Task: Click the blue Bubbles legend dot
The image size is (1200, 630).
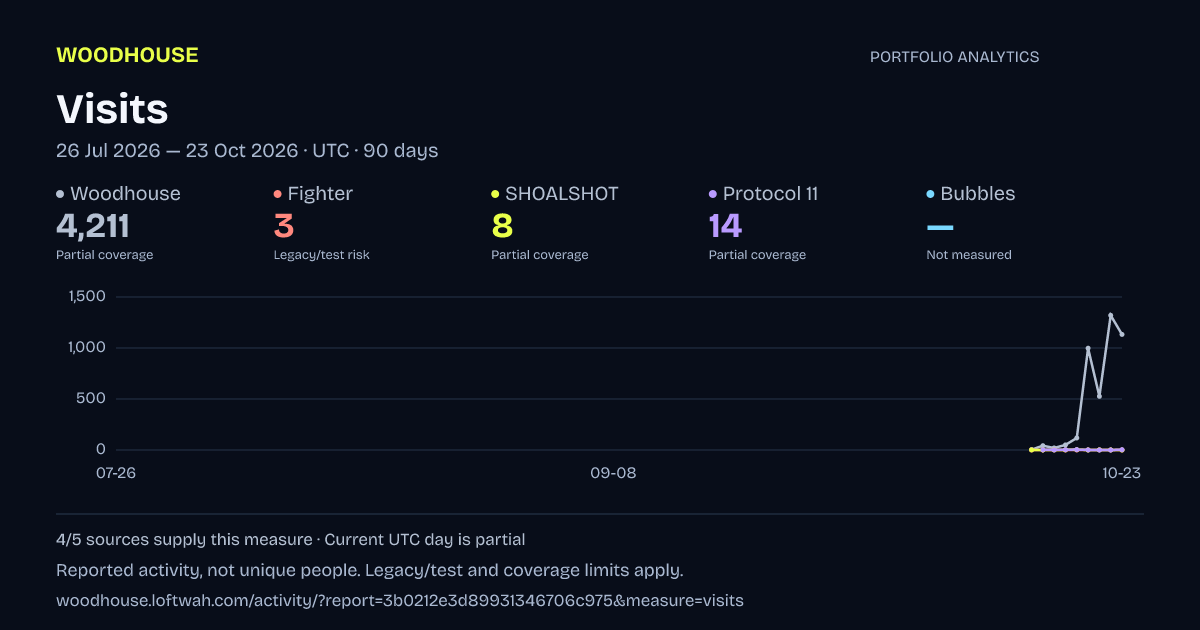Action: (931, 194)
